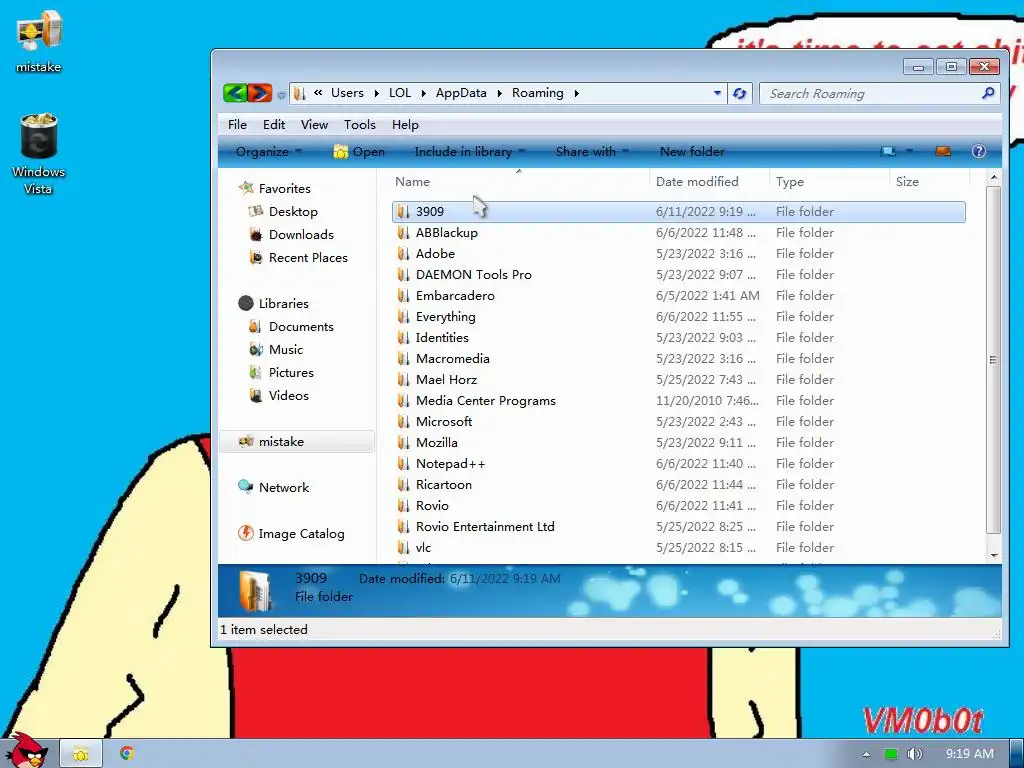Open the Edit menu

[274, 125]
